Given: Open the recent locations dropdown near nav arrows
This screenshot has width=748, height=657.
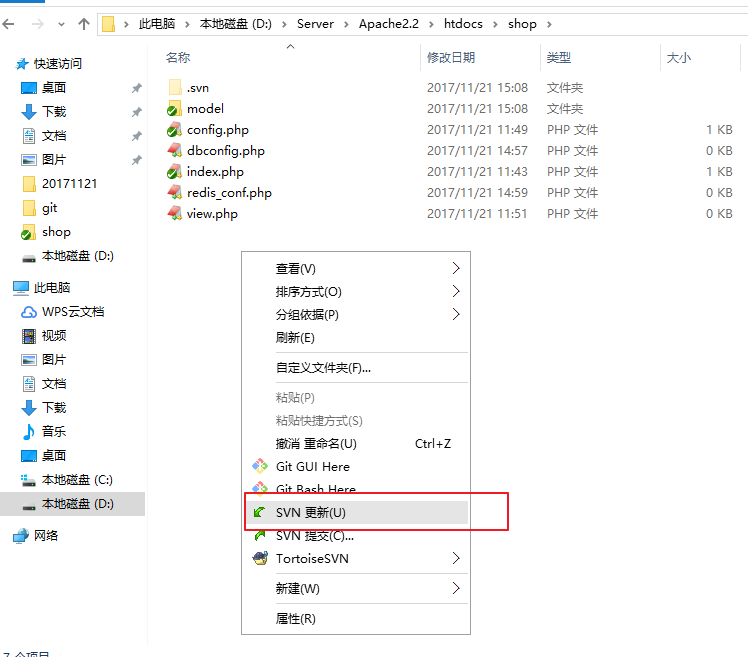Looking at the screenshot, I should [61, 23].
